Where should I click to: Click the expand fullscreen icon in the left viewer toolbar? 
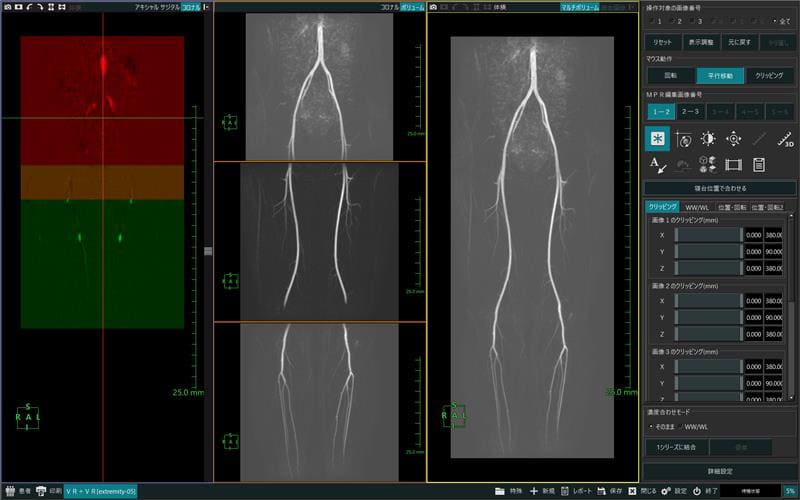point(62,7)
